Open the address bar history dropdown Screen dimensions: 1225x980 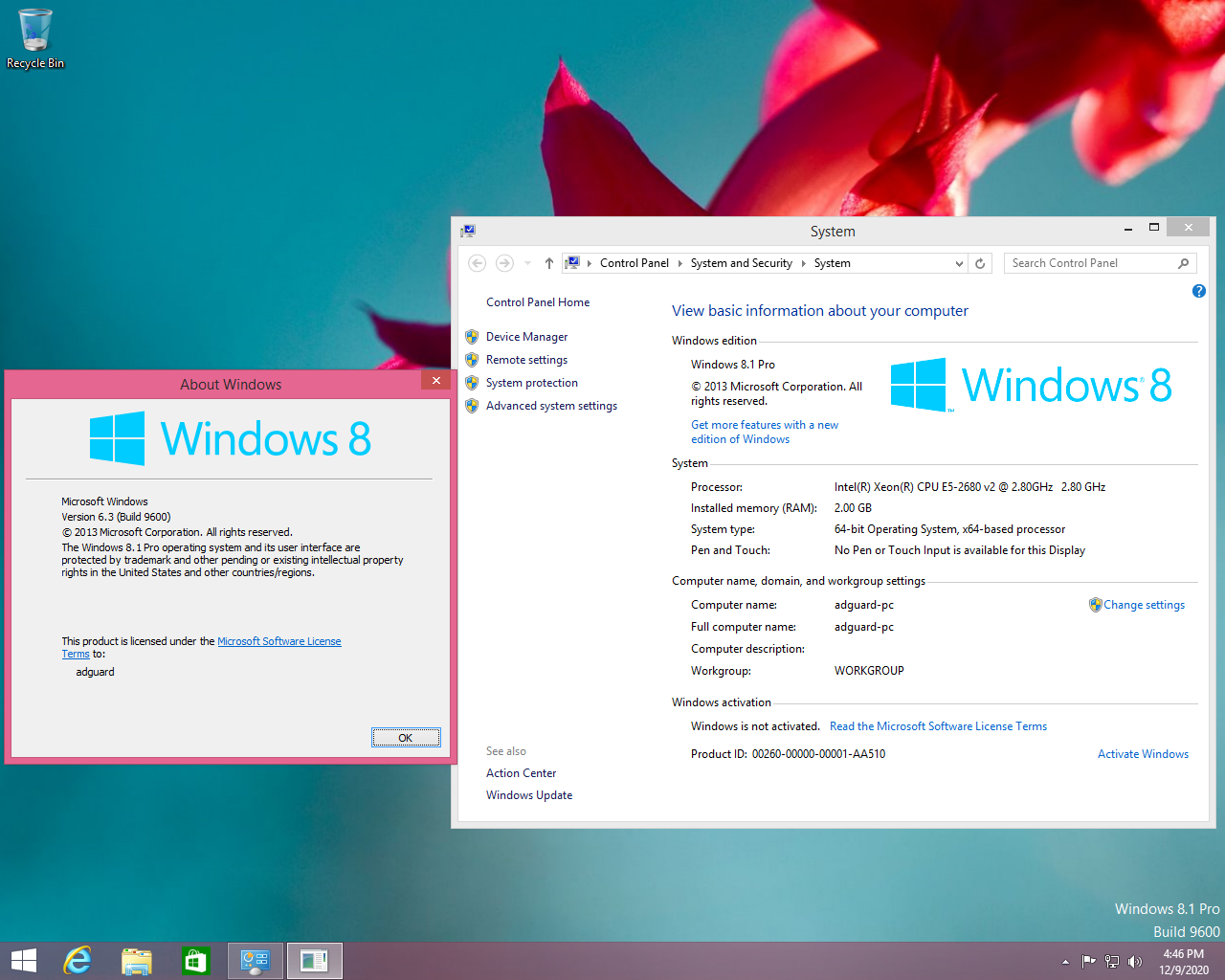960,263
